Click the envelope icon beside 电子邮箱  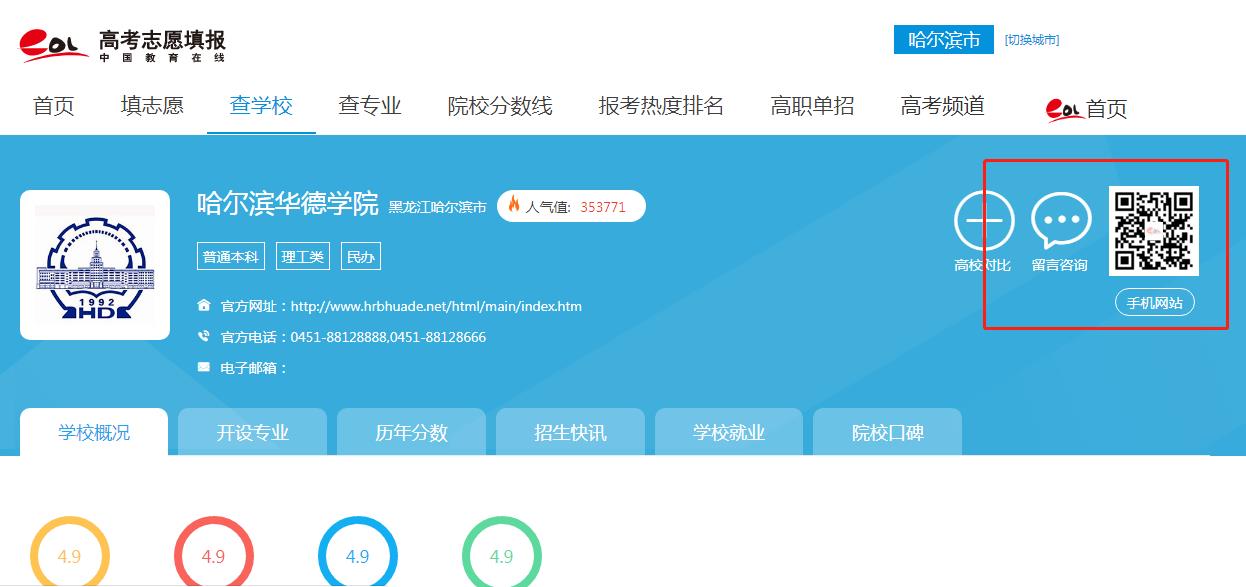click(x=204, y=367)
